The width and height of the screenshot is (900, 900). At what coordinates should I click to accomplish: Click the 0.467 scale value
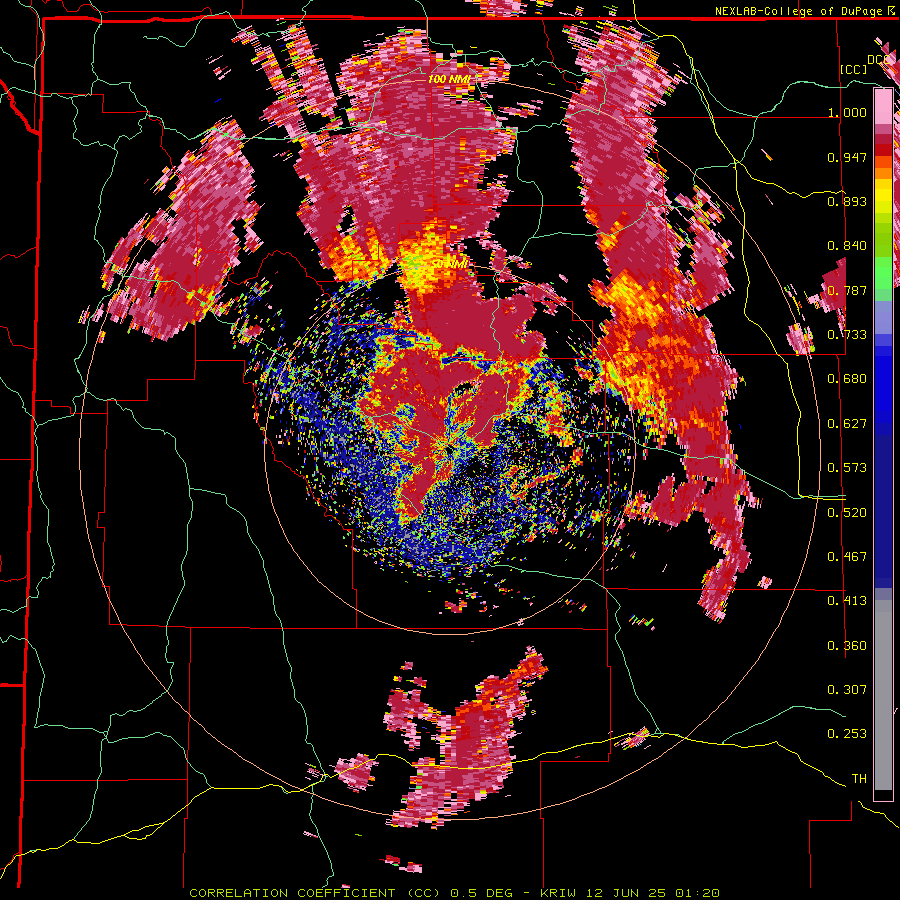847,557
